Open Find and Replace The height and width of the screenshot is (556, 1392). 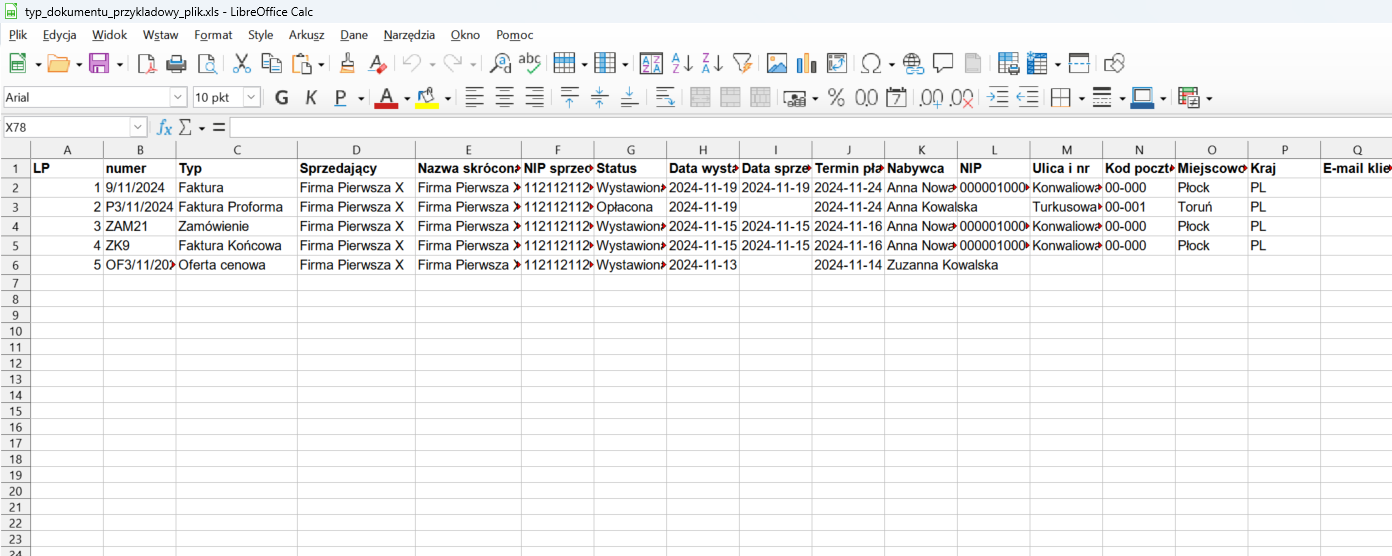(501, 64)
